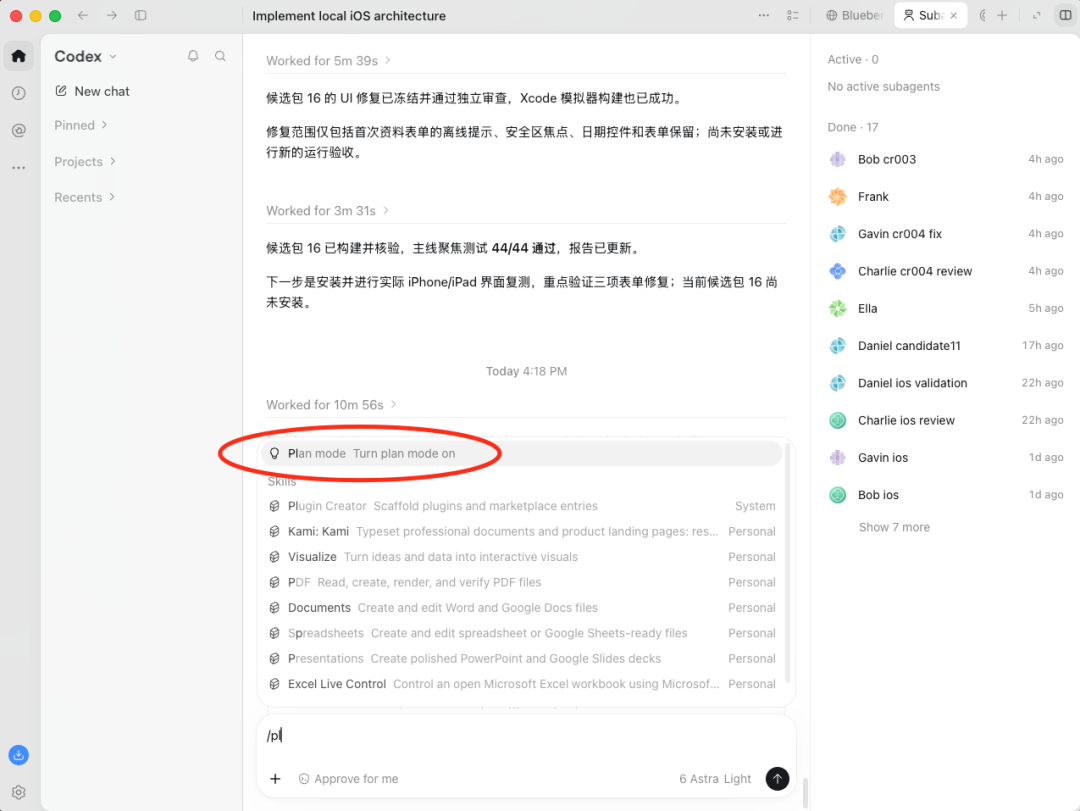Click the Done · 17 header

coord(853,127)
